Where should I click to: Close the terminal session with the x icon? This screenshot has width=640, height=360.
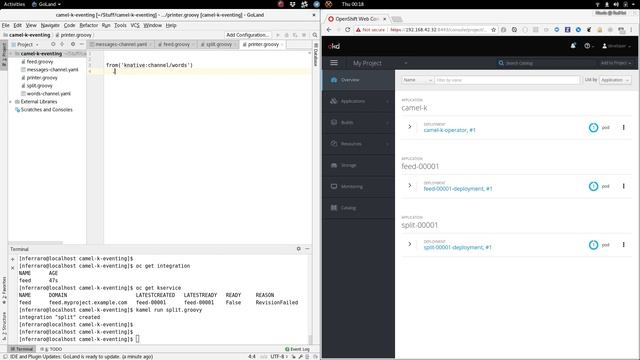[x=13, y=268]
